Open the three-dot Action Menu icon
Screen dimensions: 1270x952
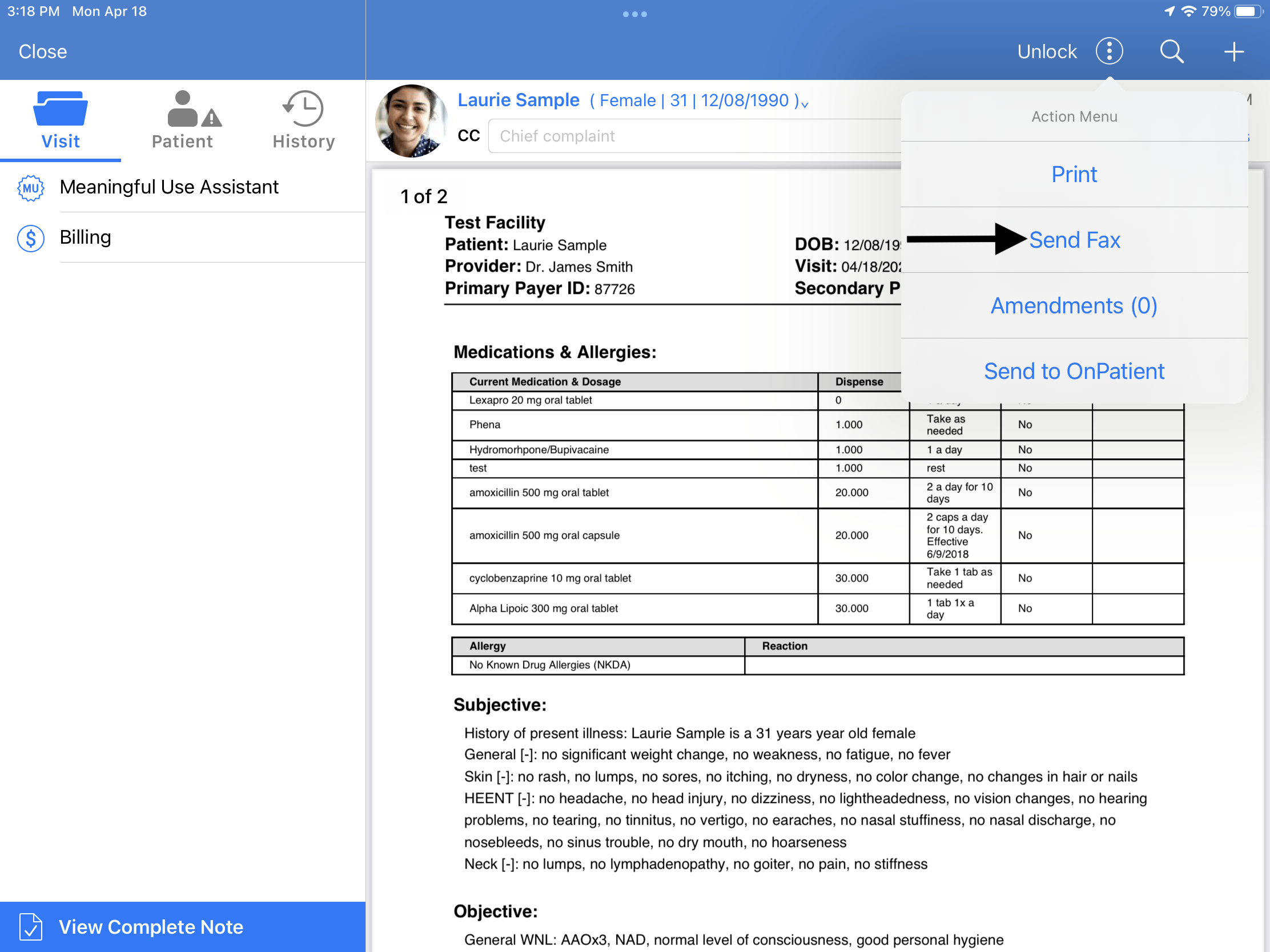click(x=1108, y=51)
